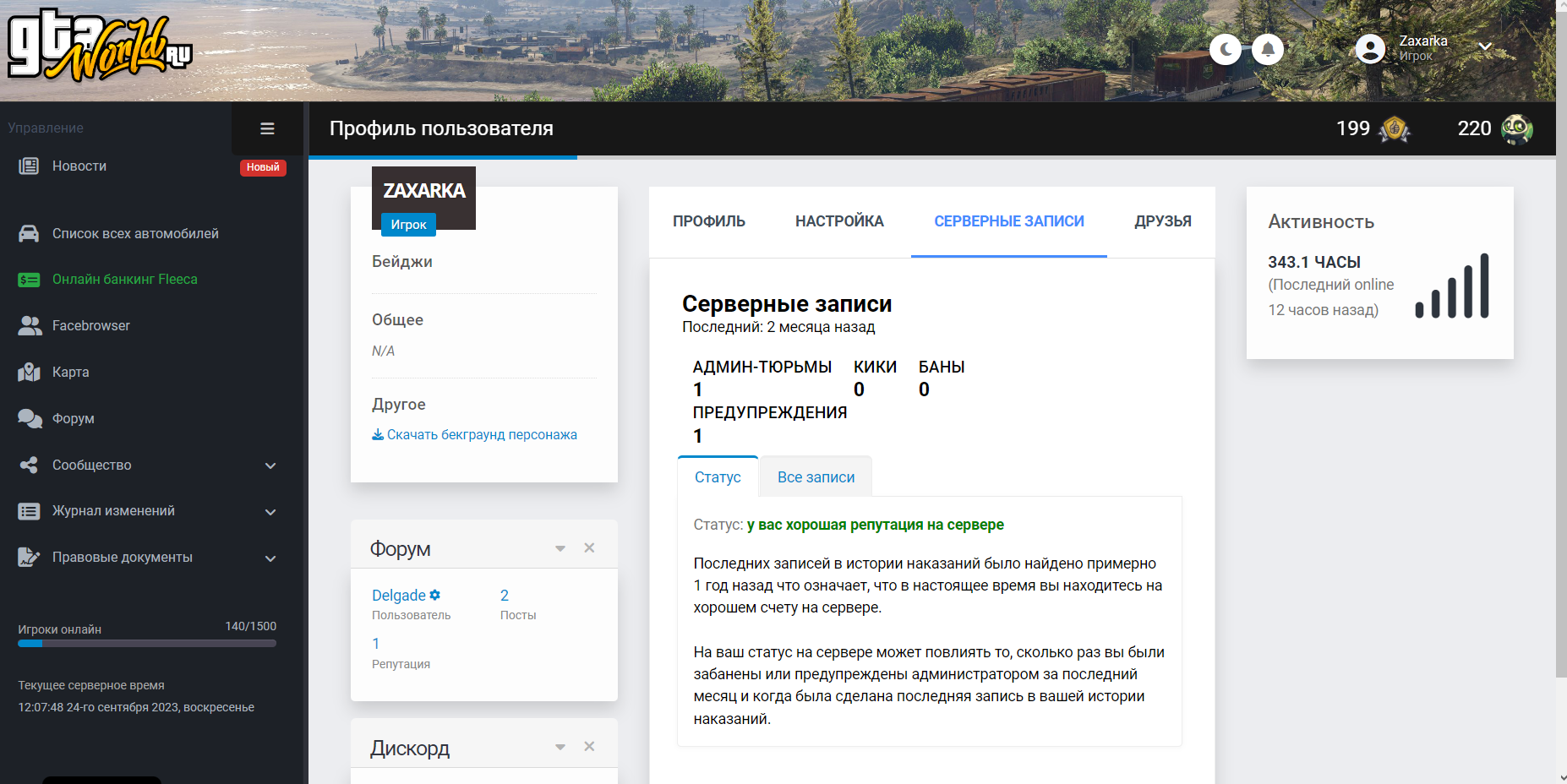This screenshot has height=784, width=1567.
Task: Download Скачать бекграунд персонажа link
Action: pos(482,434)
